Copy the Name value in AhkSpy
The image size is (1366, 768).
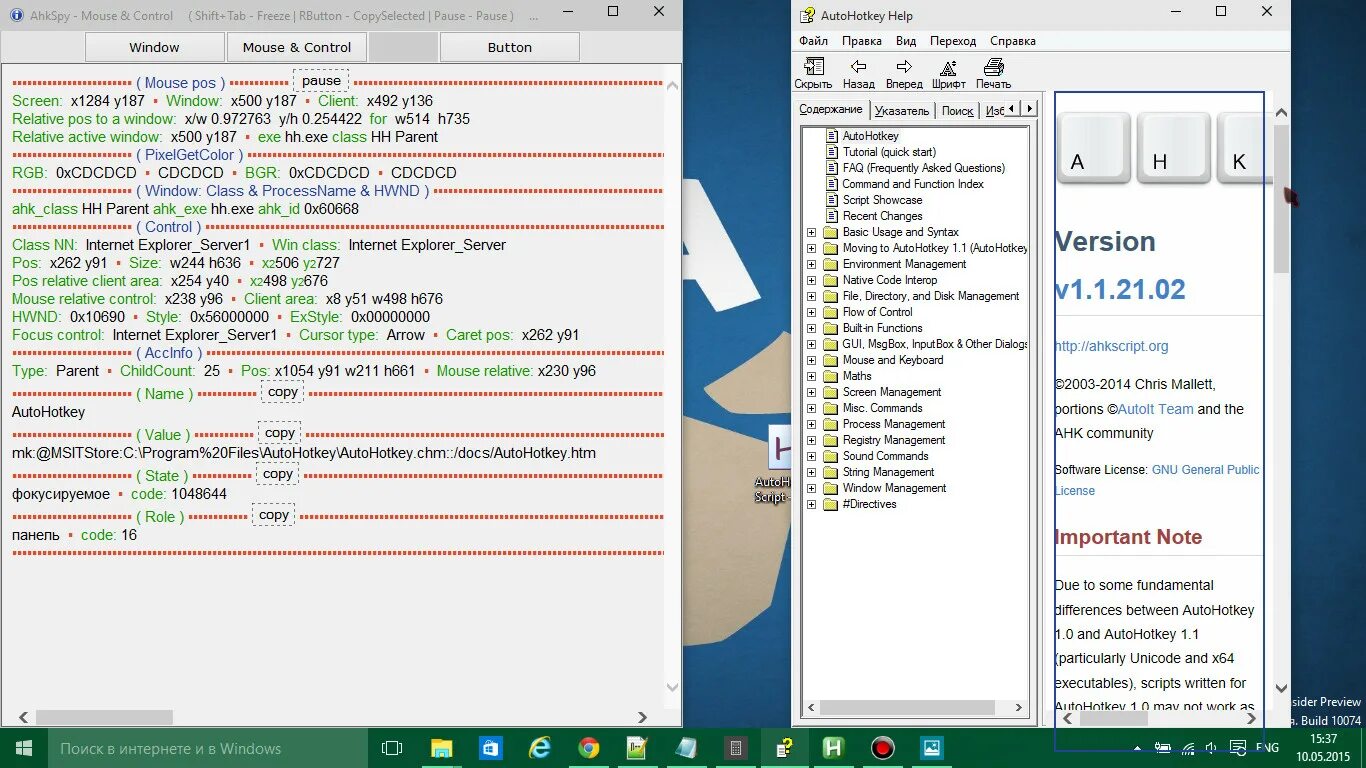click(x=283, y=392)
